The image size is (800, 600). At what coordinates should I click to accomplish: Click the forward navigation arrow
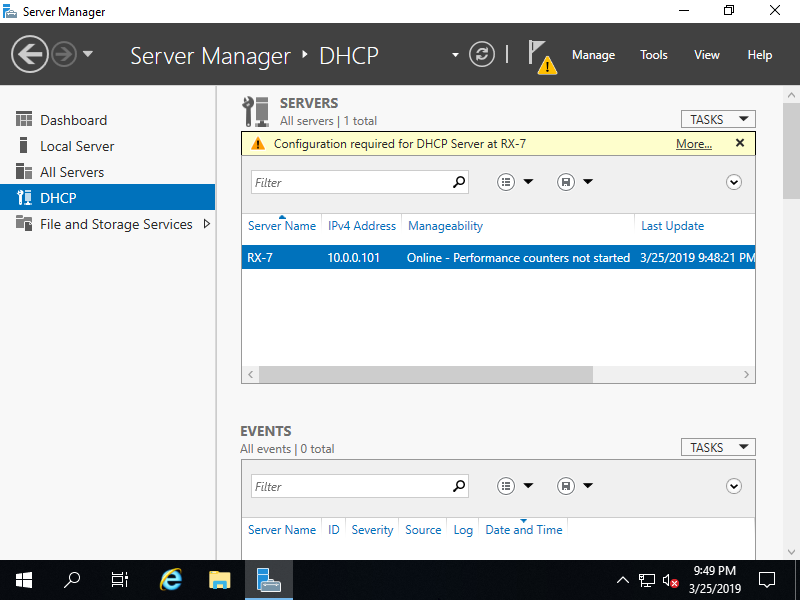64,54
